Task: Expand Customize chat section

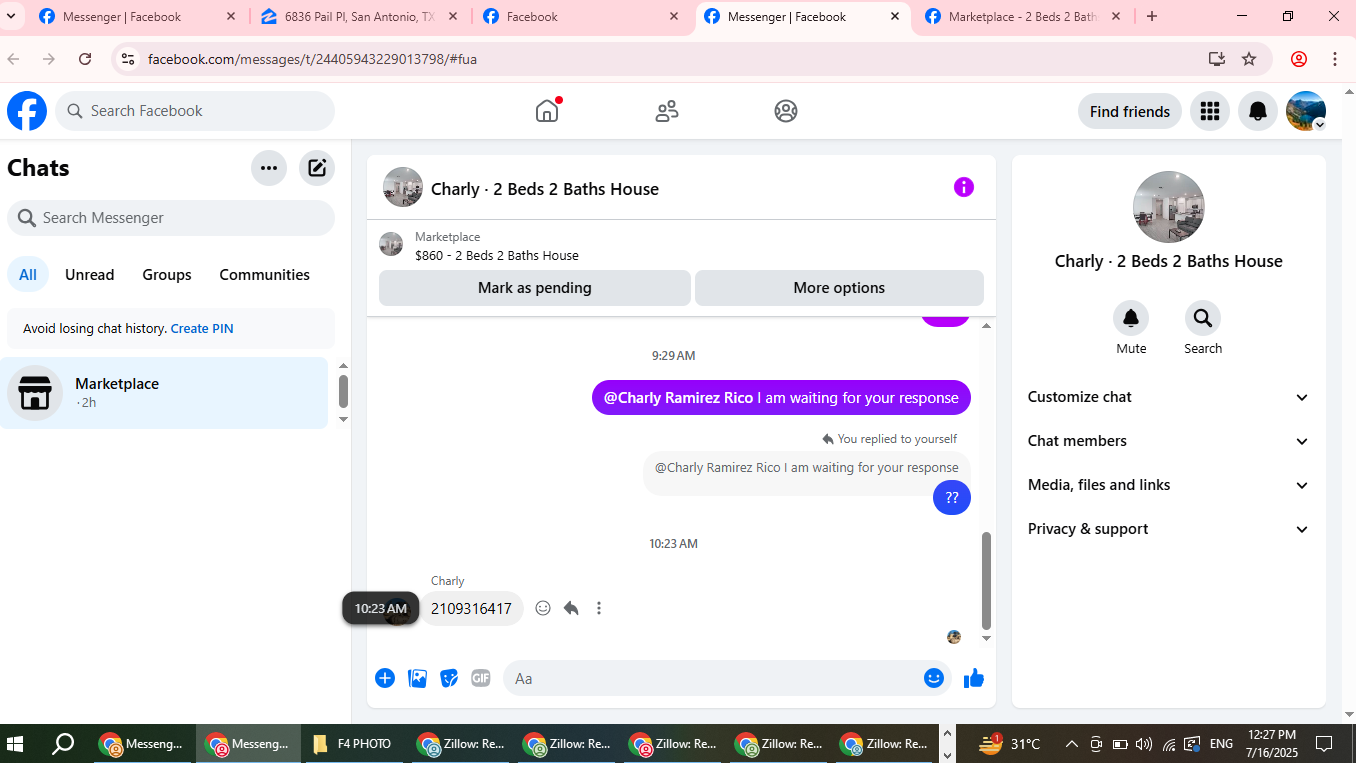Action: tap(1169, 397)
